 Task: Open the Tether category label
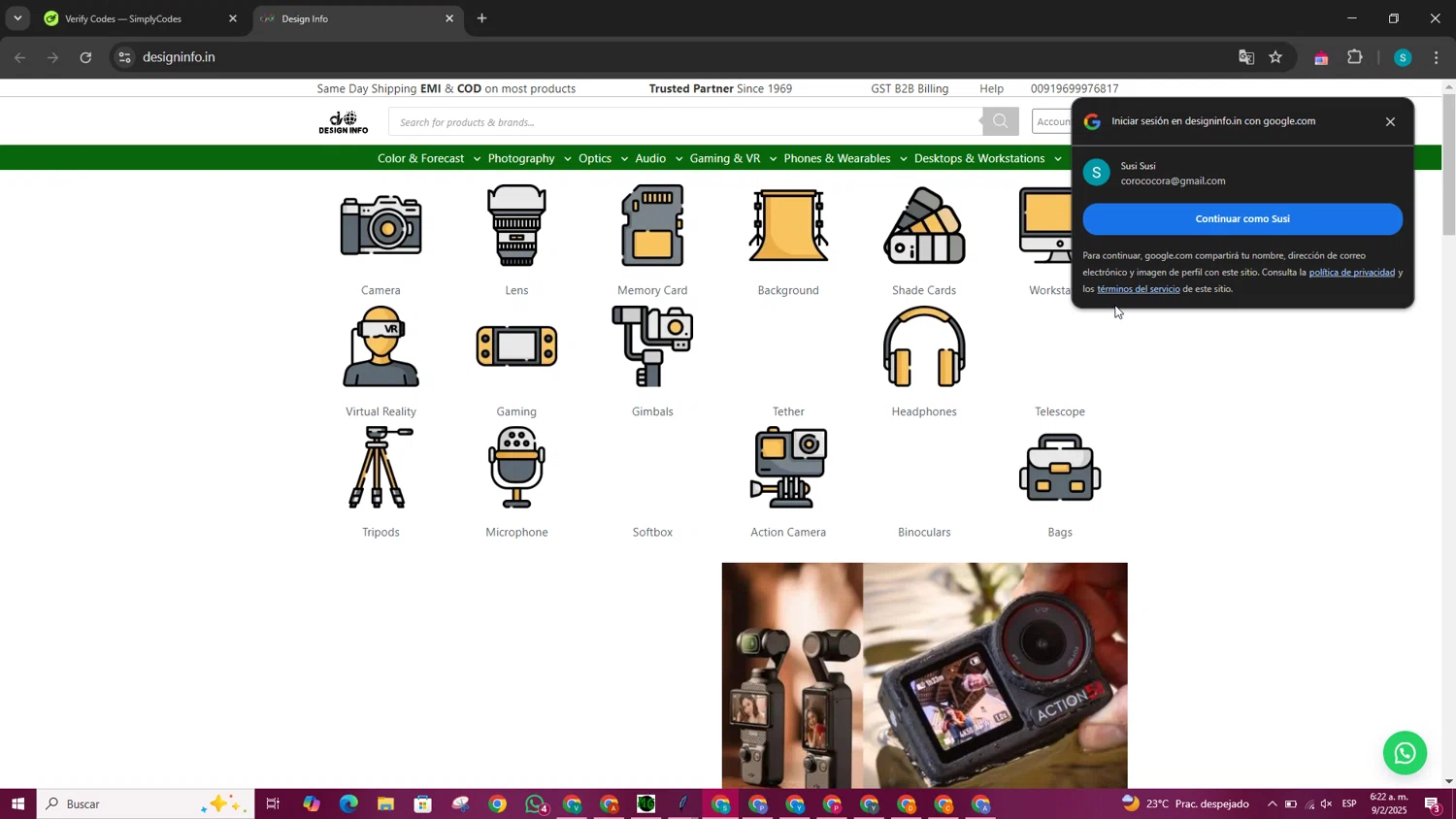(788, 411)
